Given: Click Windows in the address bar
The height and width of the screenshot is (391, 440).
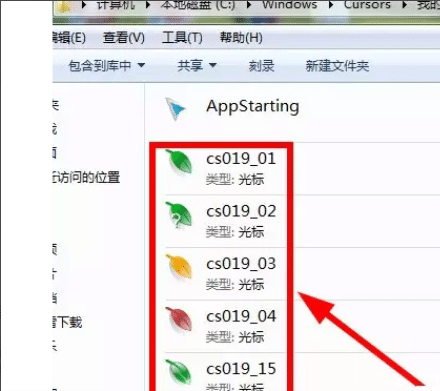Looking at the screenshot, I should (x=289, y=5).
